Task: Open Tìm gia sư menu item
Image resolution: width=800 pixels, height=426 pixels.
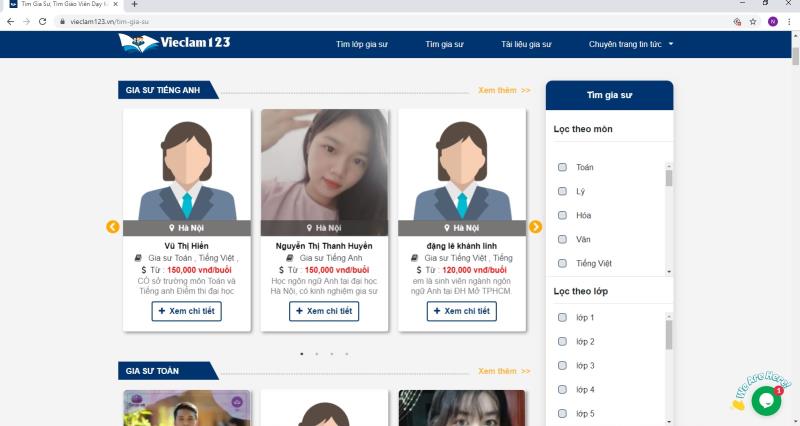Action: pos(444,44)
